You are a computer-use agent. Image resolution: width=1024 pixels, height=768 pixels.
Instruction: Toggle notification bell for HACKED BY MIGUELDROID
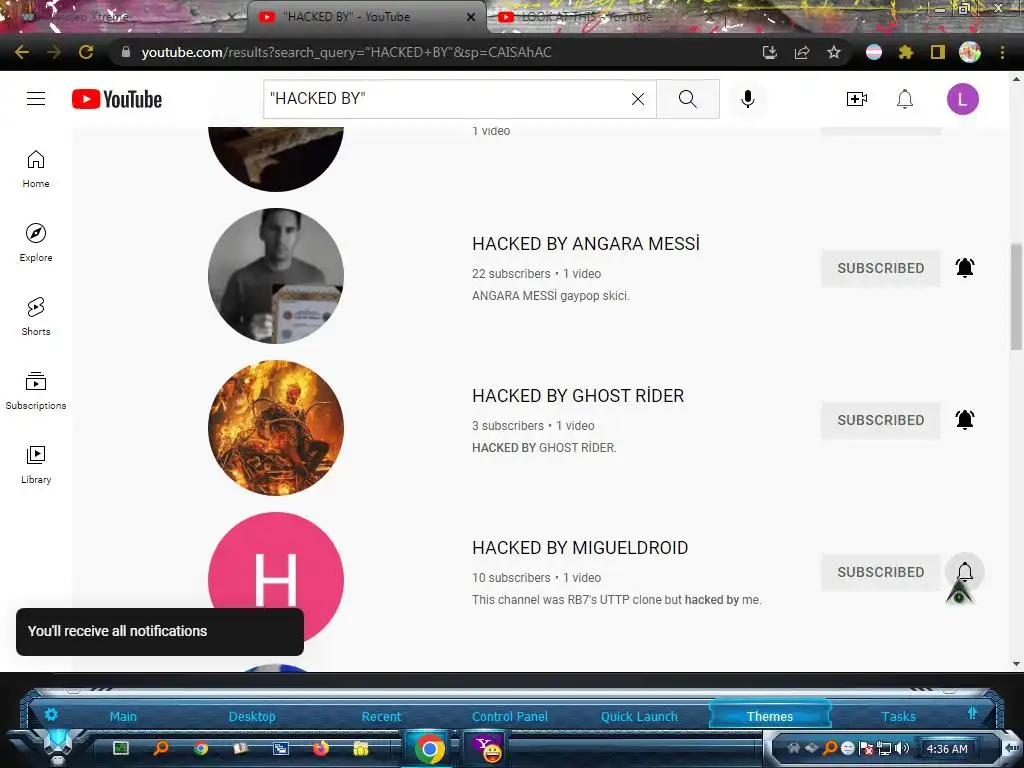click(x=965, y=572)
